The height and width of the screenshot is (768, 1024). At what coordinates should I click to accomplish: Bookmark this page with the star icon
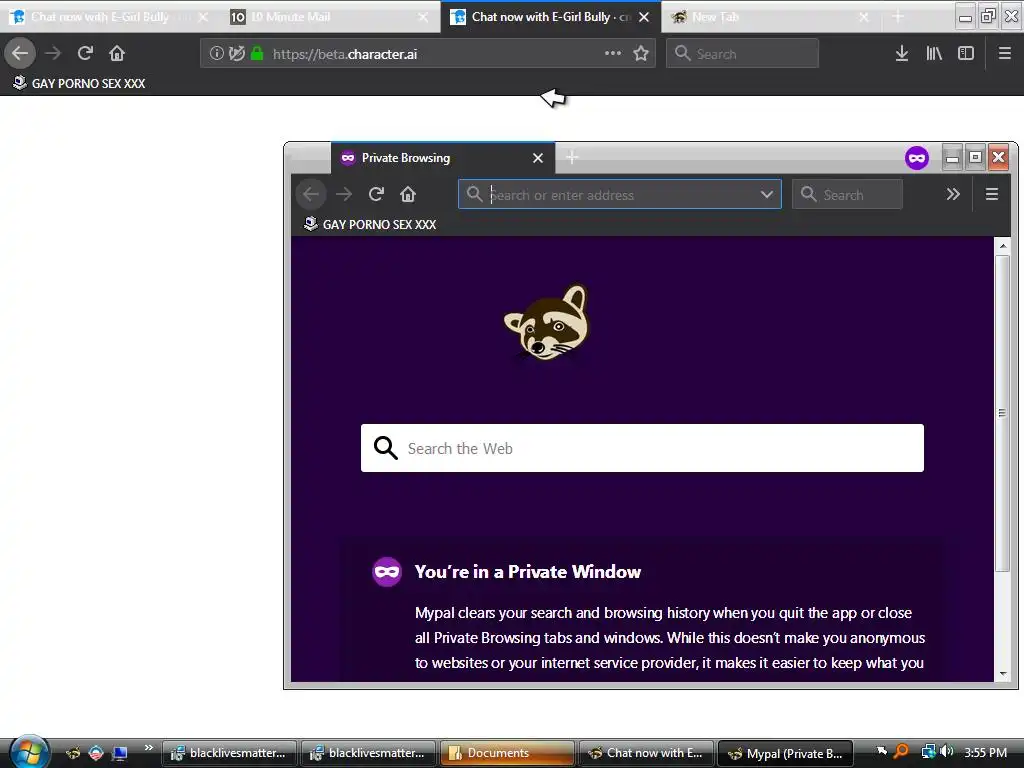(641, 54)
